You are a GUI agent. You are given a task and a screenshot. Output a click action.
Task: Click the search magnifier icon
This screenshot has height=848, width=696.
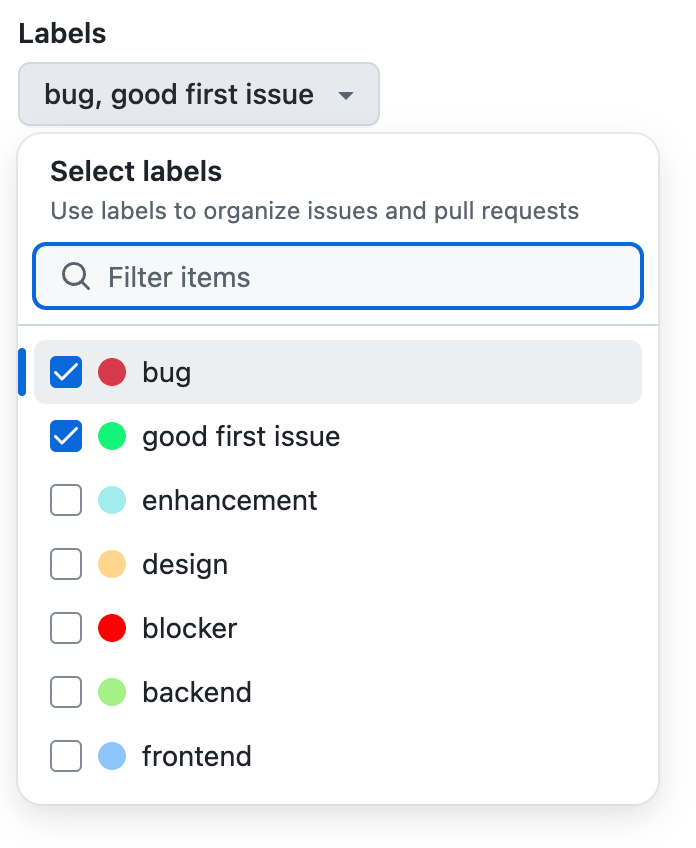pos(76,276)
